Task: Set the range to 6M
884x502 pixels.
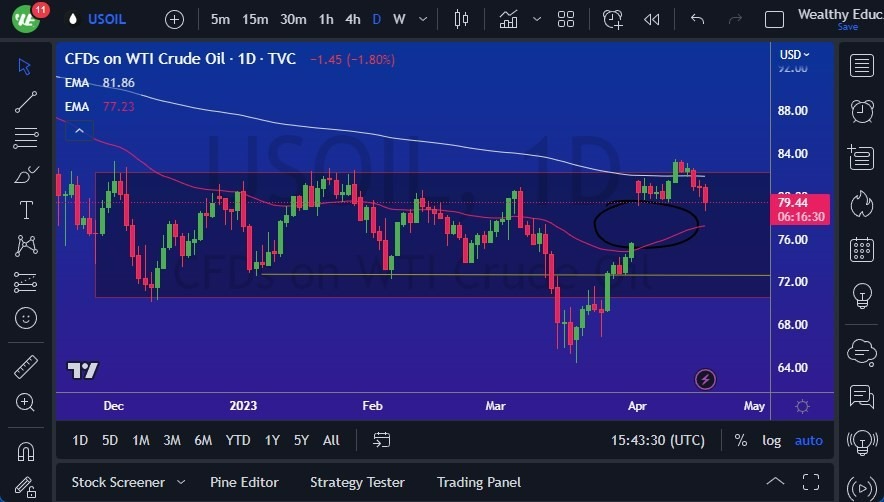Action: tap(203, 440)
